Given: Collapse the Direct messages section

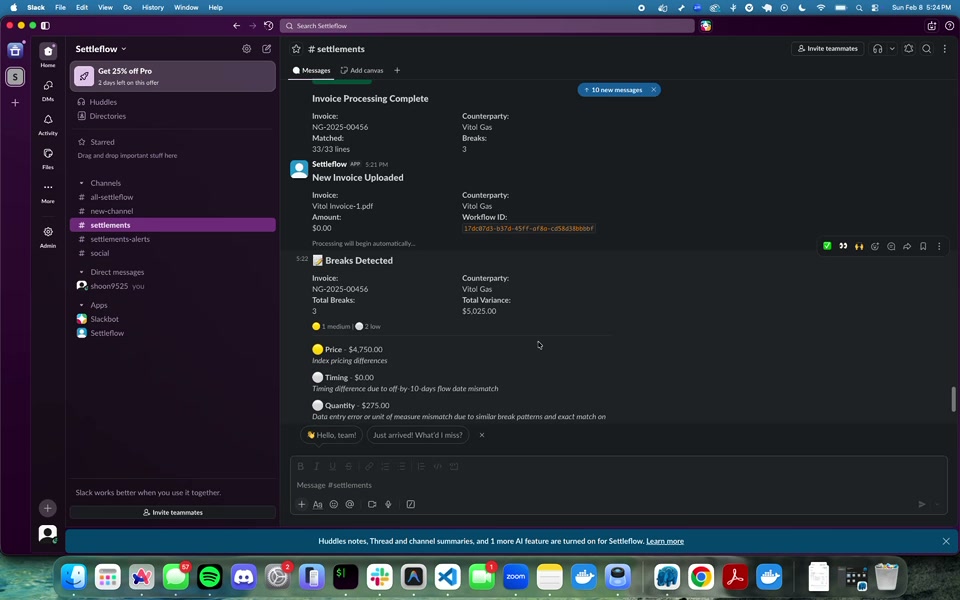Looking at the screenshot, I should point(82,272).
